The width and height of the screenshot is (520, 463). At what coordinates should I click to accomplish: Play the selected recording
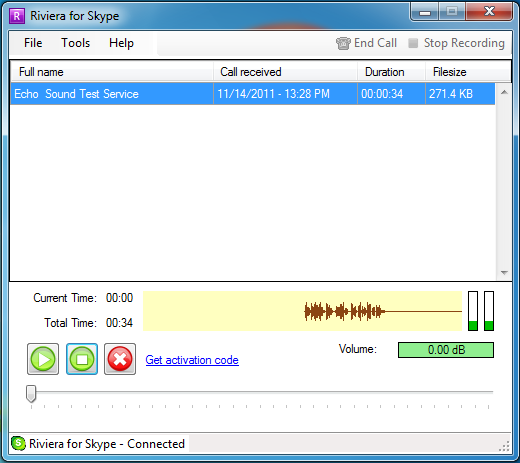[43, 359]
